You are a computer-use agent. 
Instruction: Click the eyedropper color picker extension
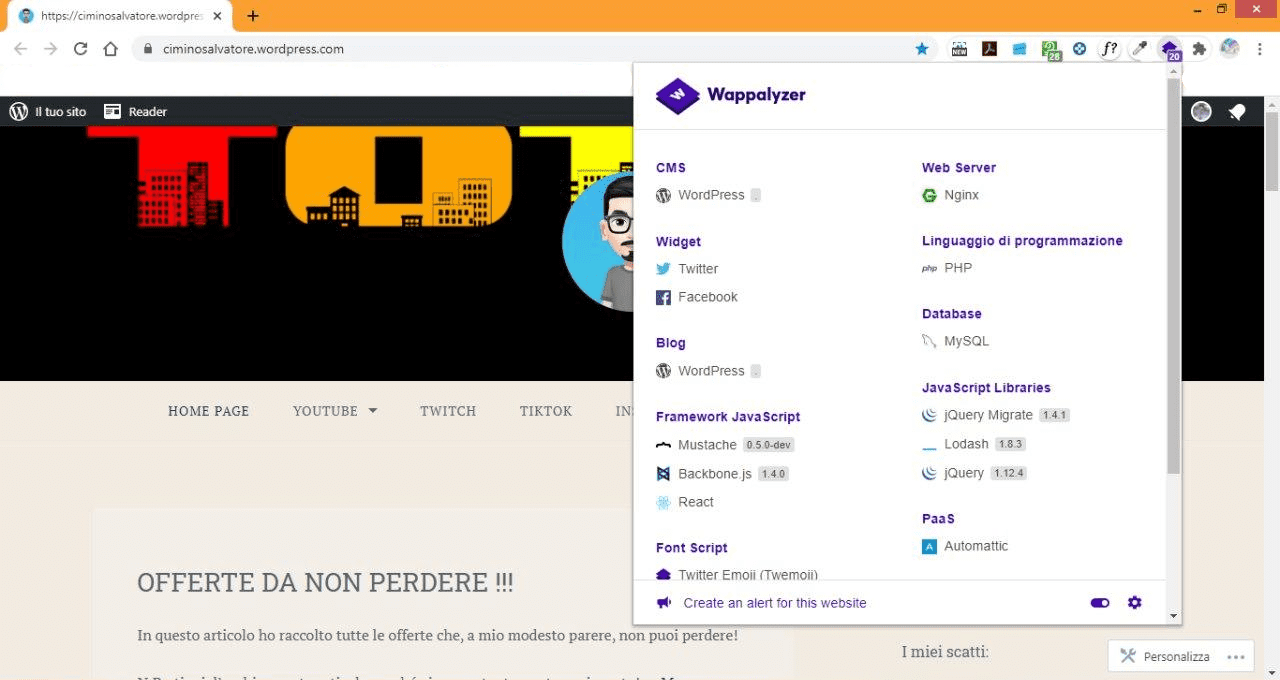pyautogui.click(x=1138, y=49)
